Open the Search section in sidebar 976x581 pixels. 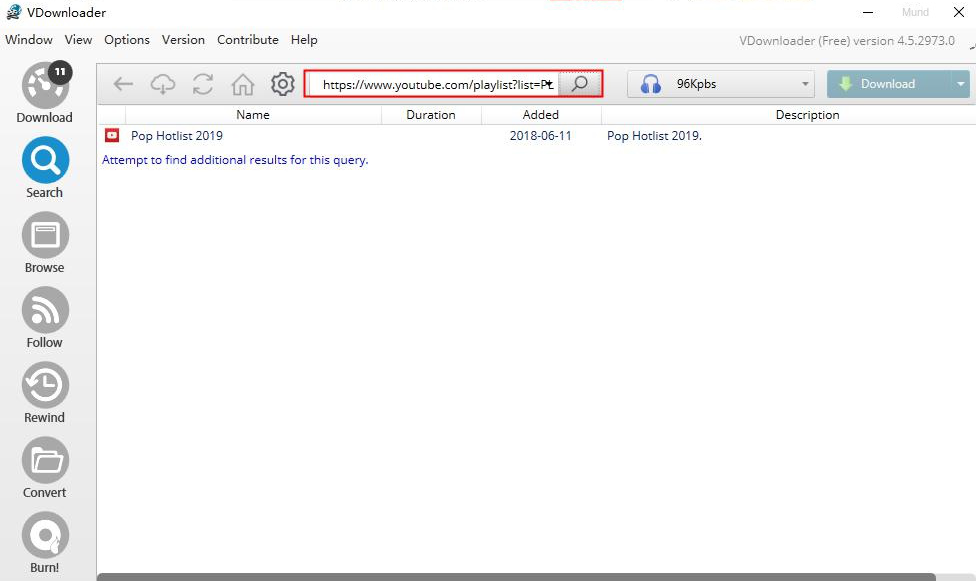point(45,168)
